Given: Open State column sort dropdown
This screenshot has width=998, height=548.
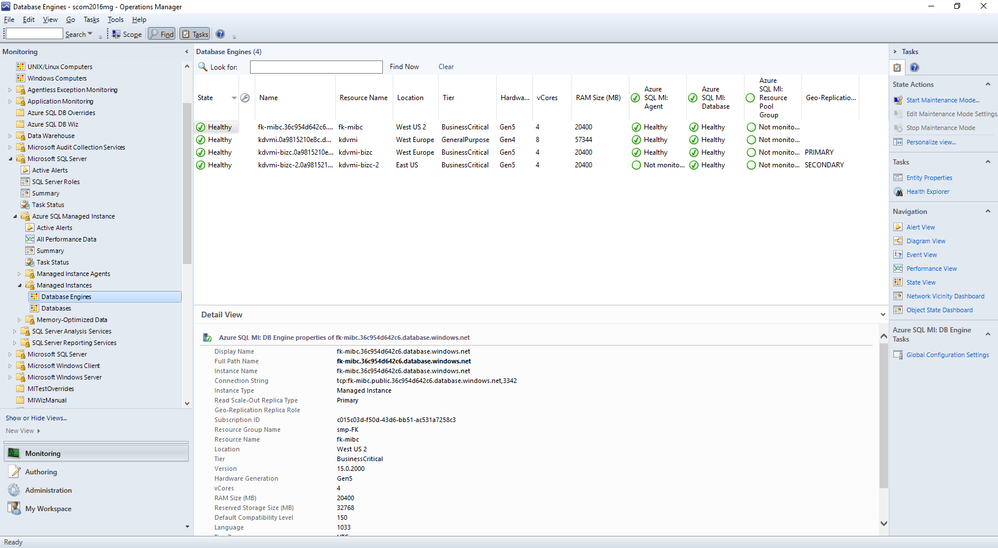Looking at the screenshot, I should (234, 98).
